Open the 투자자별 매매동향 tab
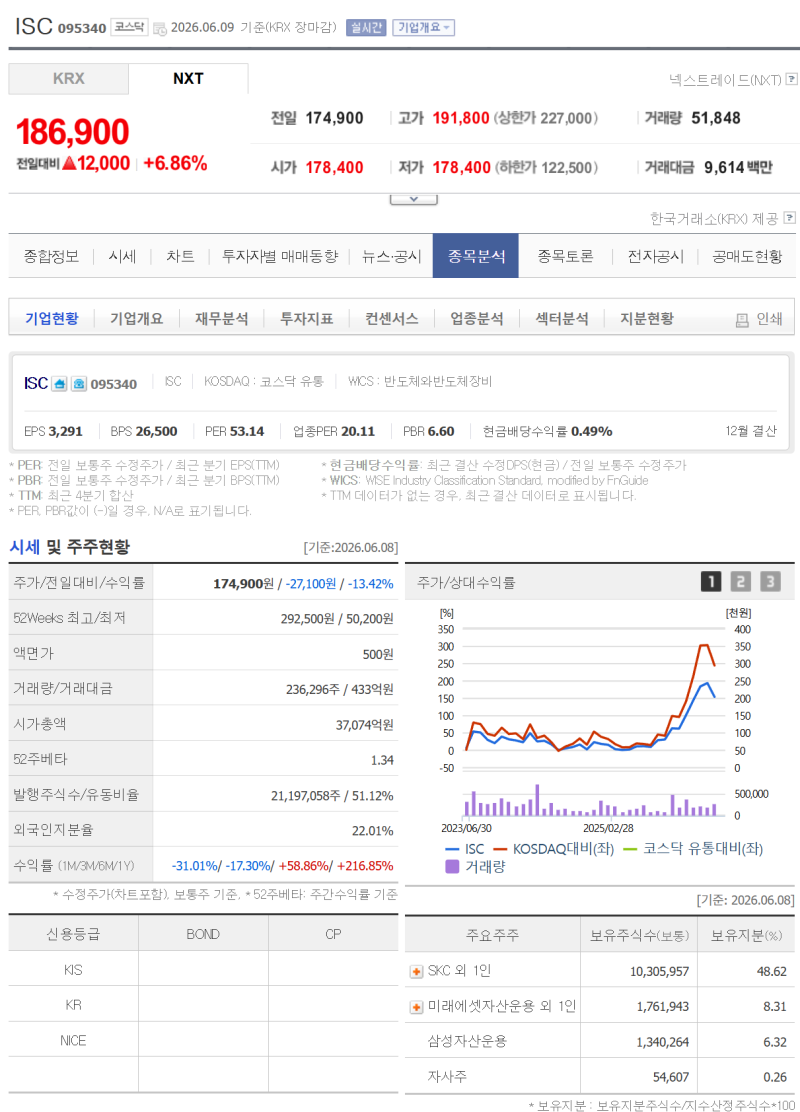 279,256
